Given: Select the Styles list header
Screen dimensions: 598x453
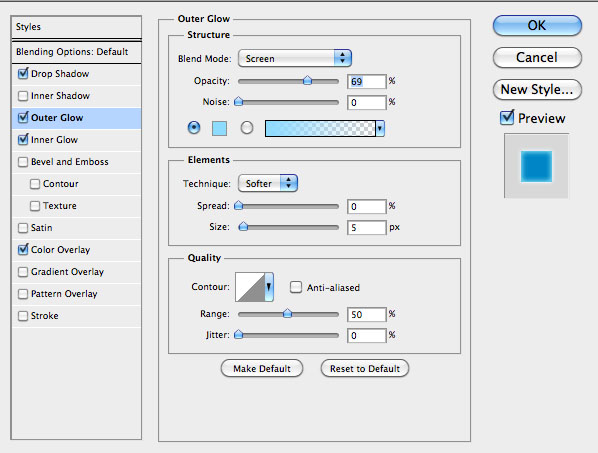Looking at the screenshot, I should pos(77,27).
